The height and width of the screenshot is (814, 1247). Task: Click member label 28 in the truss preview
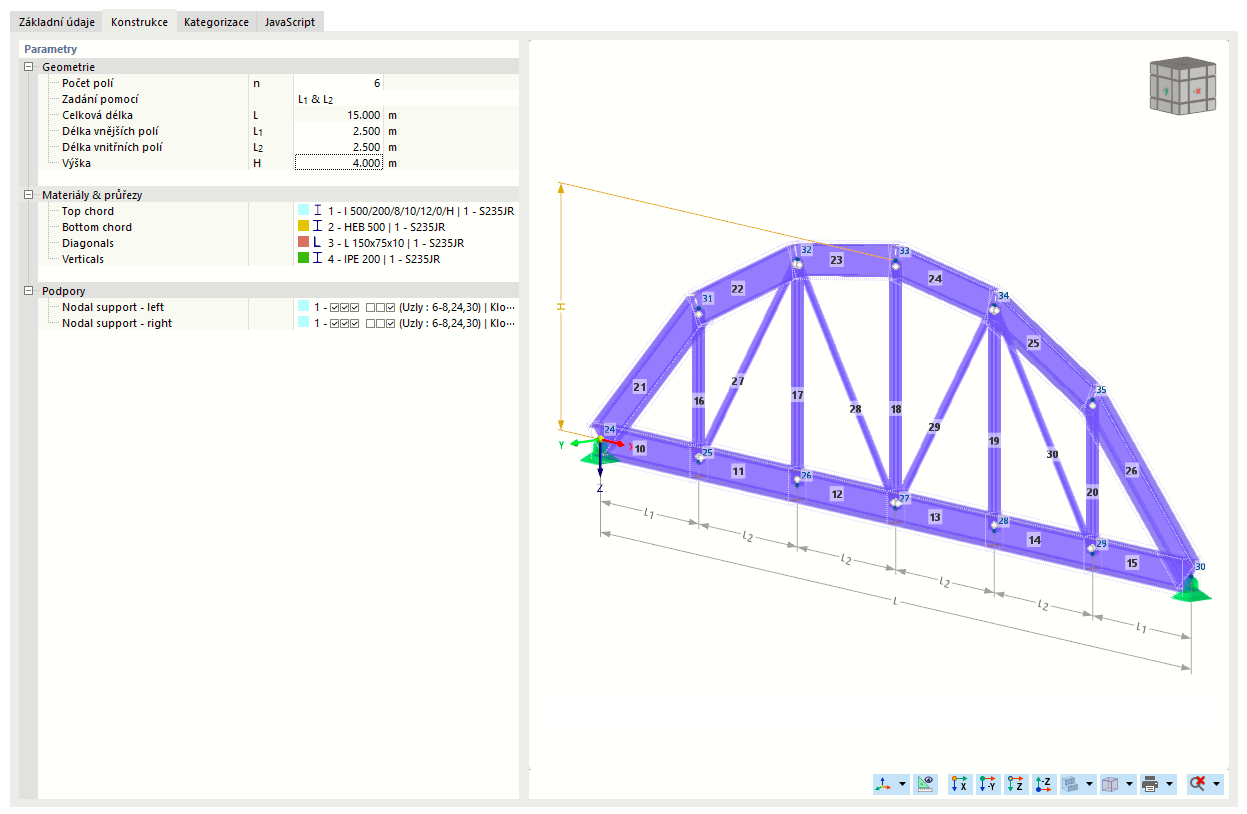pos(855,409)
